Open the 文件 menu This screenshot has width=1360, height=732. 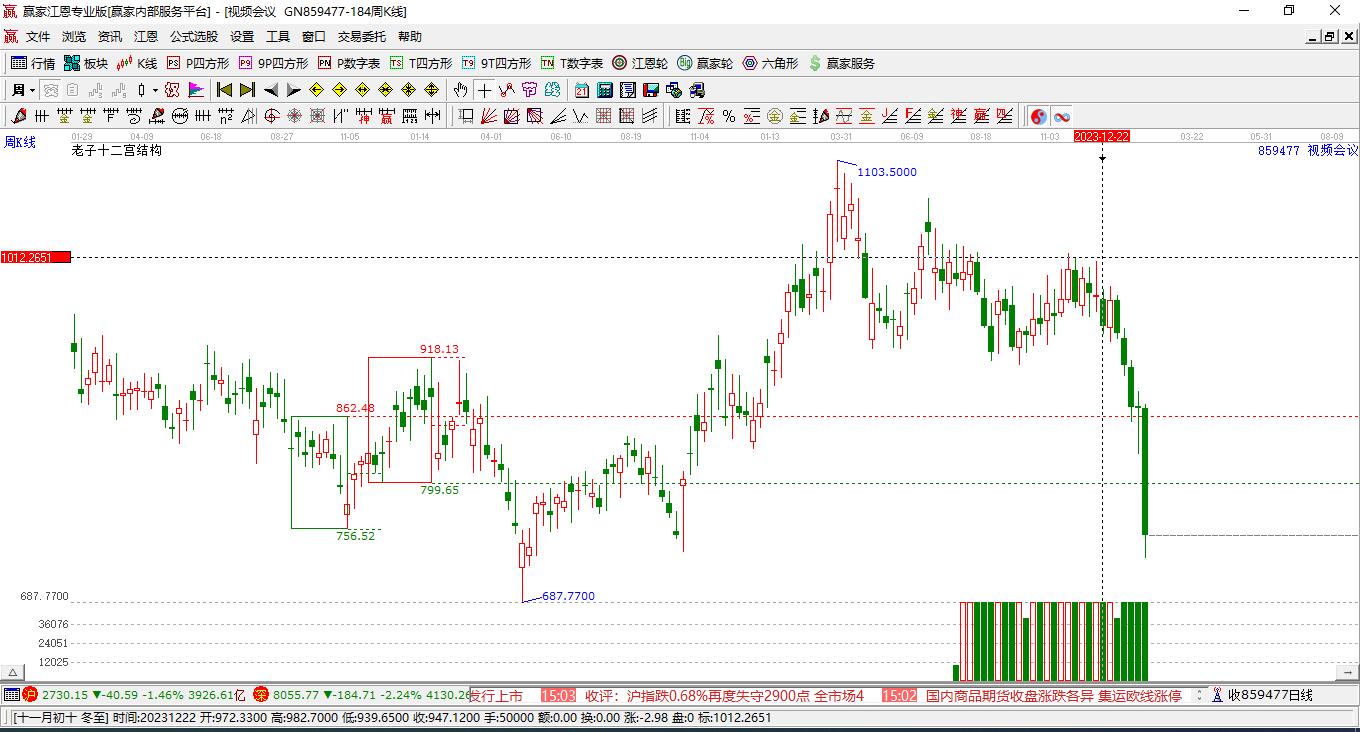(38, 37)
